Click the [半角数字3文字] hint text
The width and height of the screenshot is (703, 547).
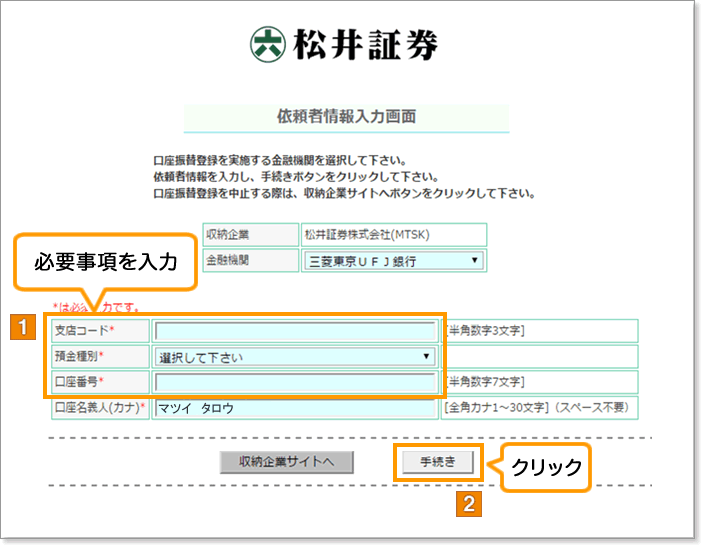click(x=485, y=331)
